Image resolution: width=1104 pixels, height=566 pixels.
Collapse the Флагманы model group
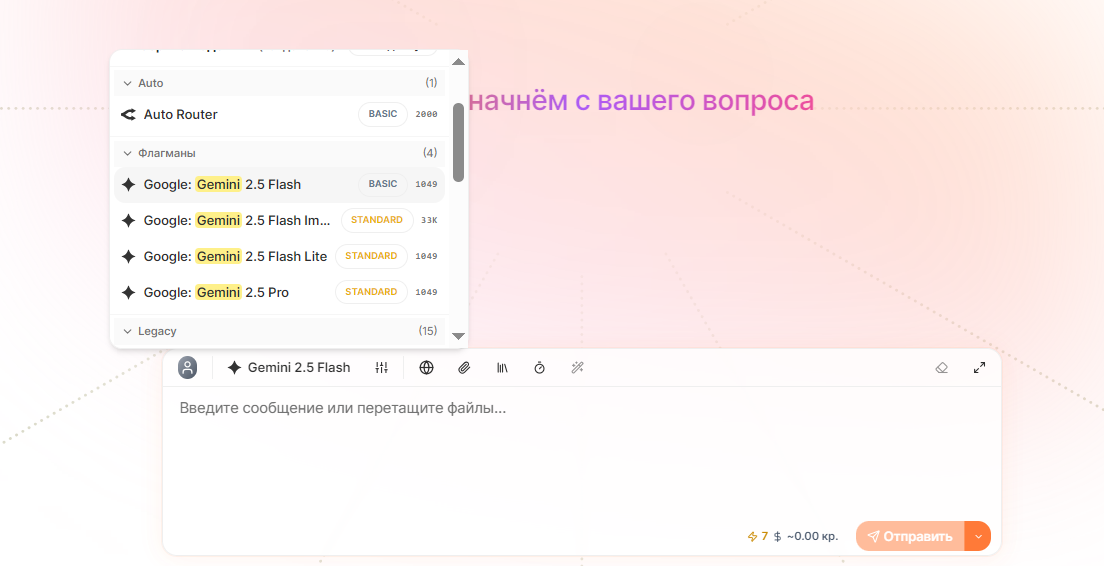280,153
